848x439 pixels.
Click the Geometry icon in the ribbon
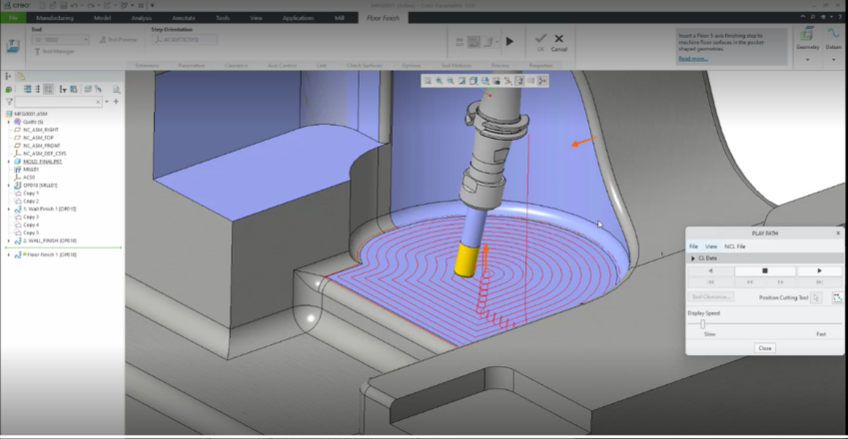[807, 40]
